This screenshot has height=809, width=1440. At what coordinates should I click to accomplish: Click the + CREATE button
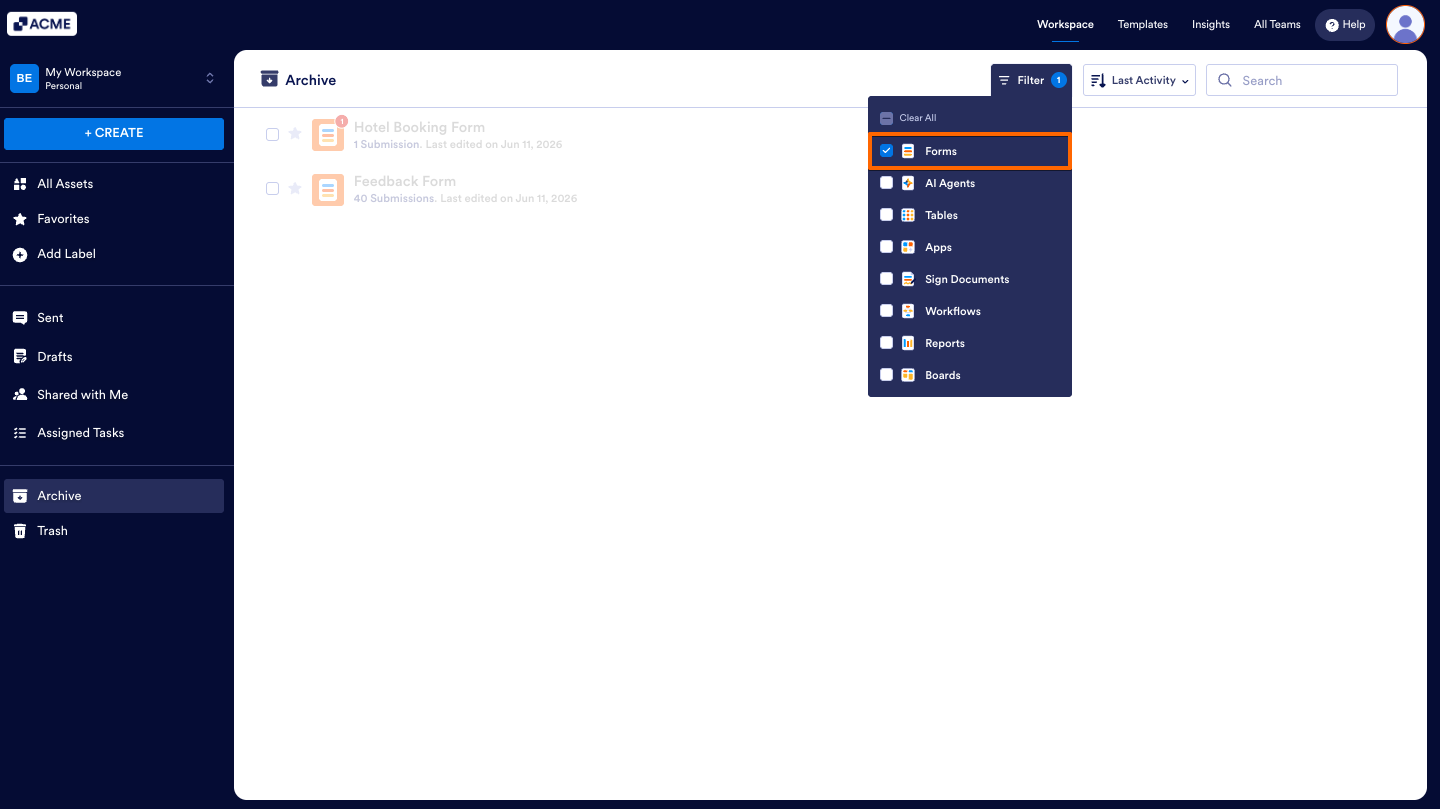(114, 133)
